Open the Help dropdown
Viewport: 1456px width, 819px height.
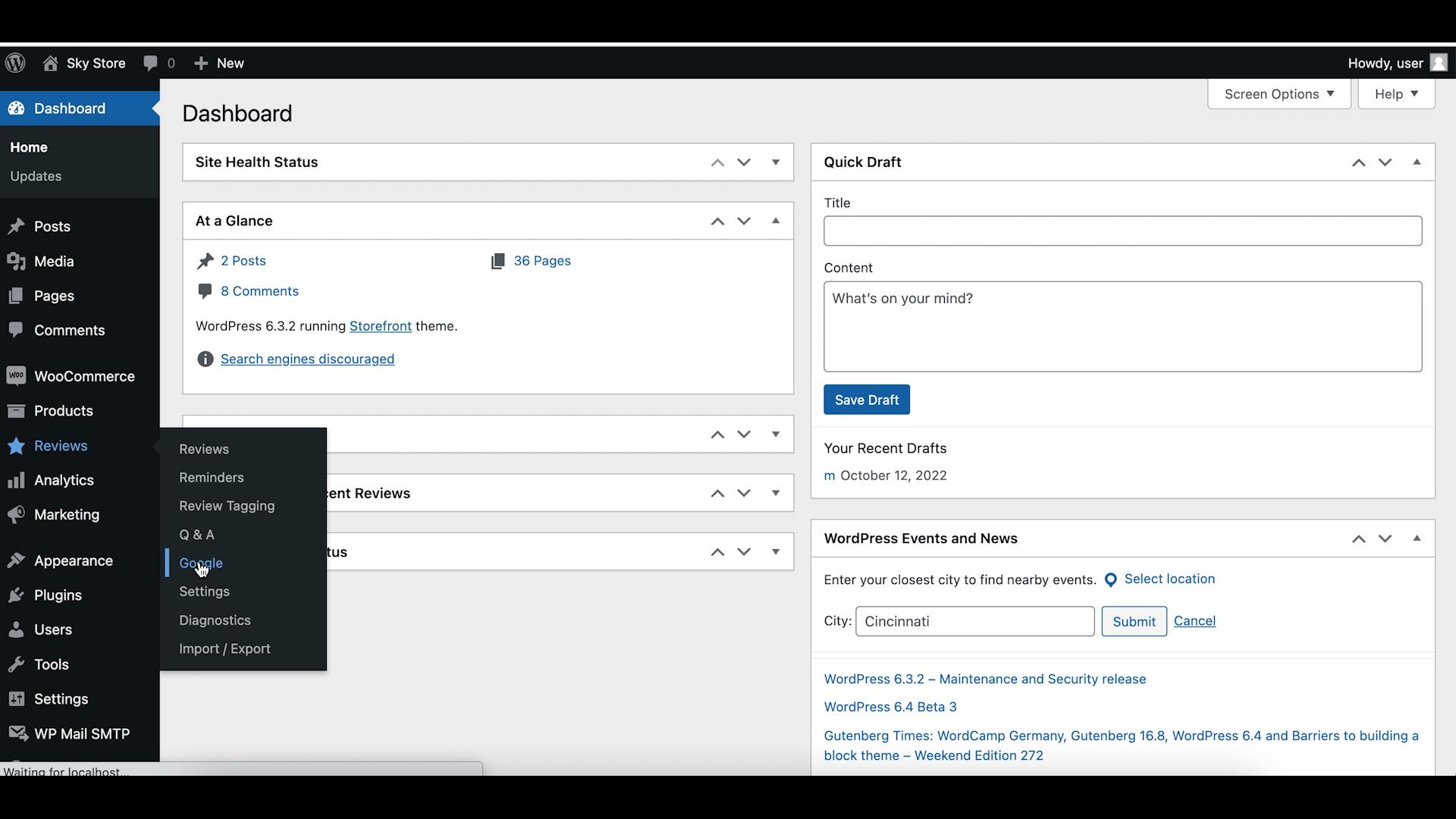(1396, 94)
